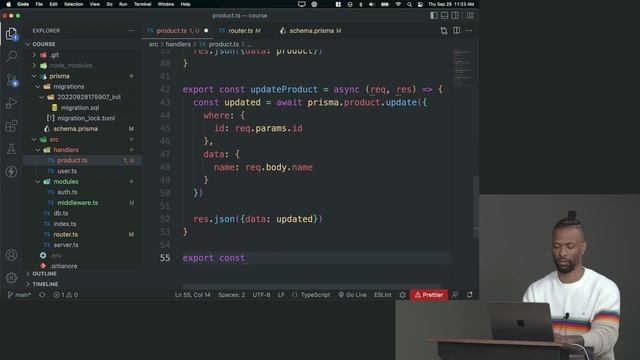Synchronize changes icon in status bar

click(x=42, y=295)
